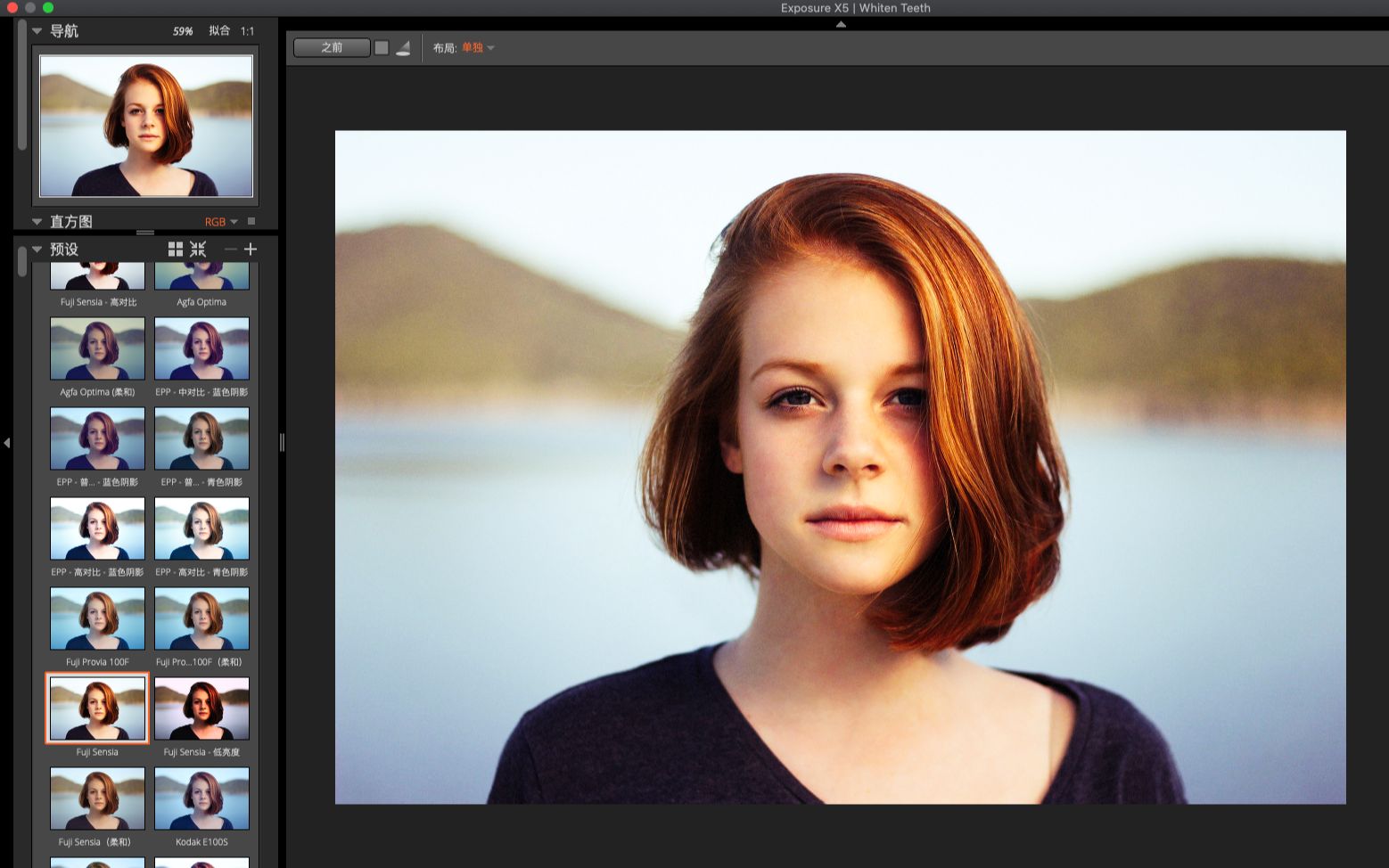Click the 59% zoom value in navigator
The height and width of the screenshot is (868, 1389).
[x=183, y=31]
